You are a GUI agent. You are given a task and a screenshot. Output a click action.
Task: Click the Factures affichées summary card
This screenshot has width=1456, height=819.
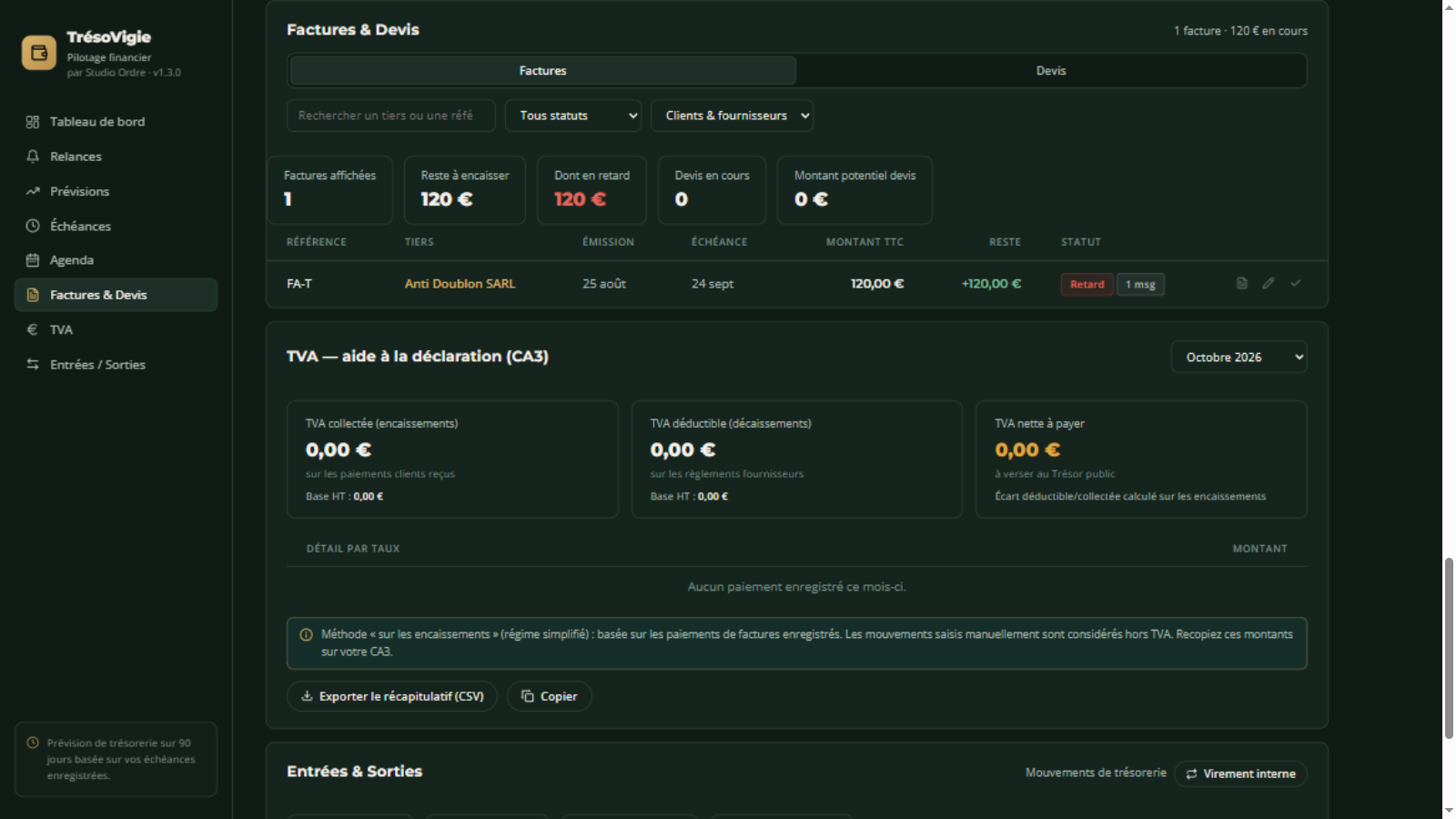[329, 190]
